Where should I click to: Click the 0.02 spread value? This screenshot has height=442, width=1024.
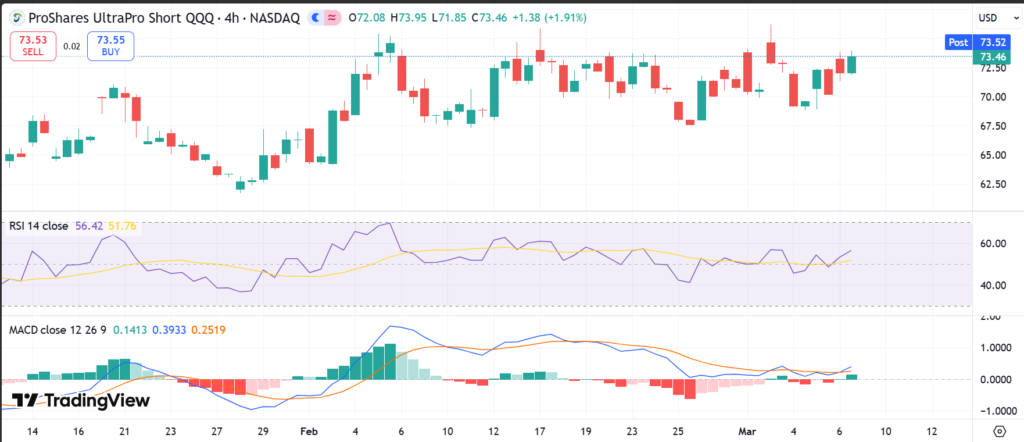pyautogui.click(x=71, y=45)
